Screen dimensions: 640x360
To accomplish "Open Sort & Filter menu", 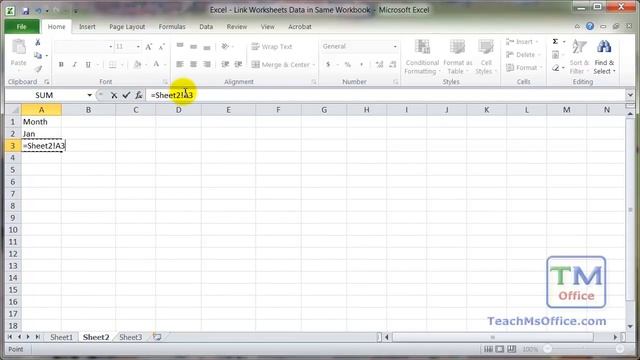I will tap(580, 57).
